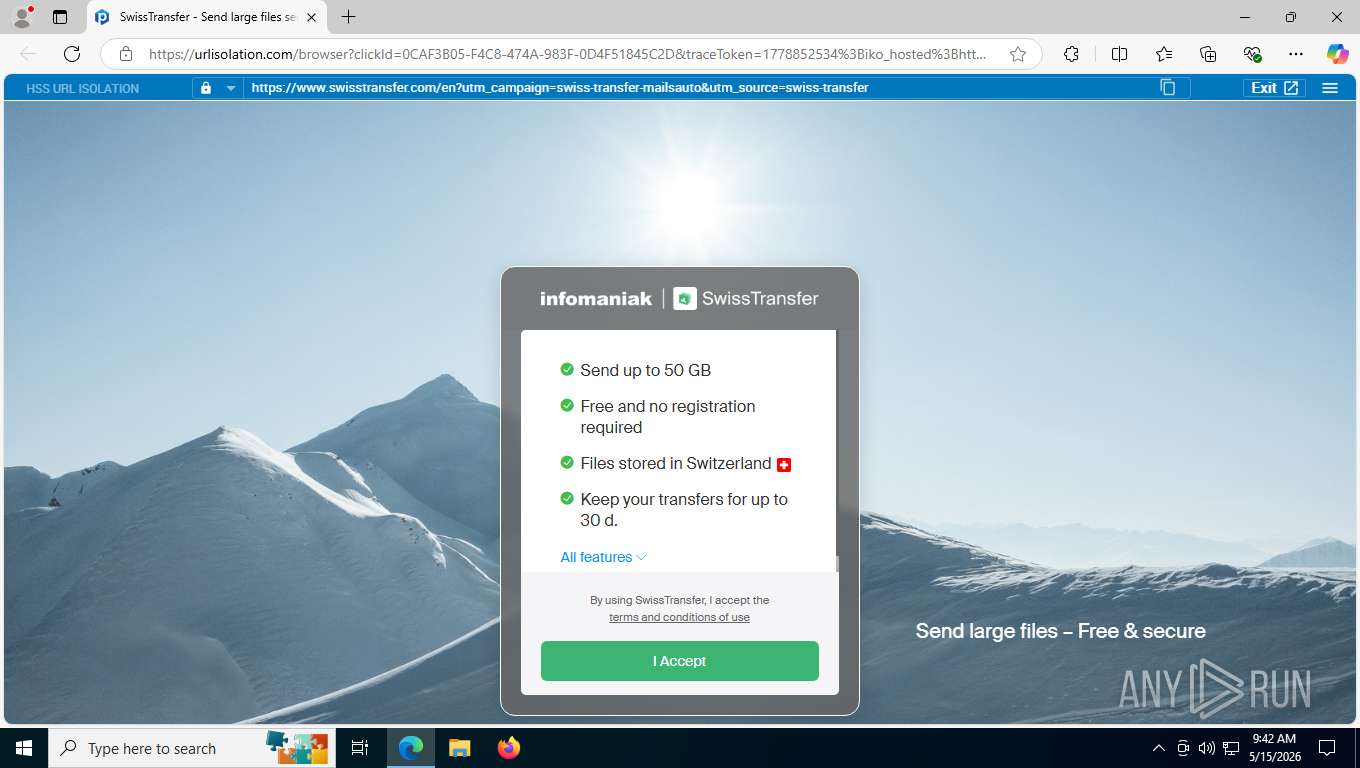The width and height of the screenshot is (1360, 768).
Task: Expand the All features list
Action: tap(604, 557)
